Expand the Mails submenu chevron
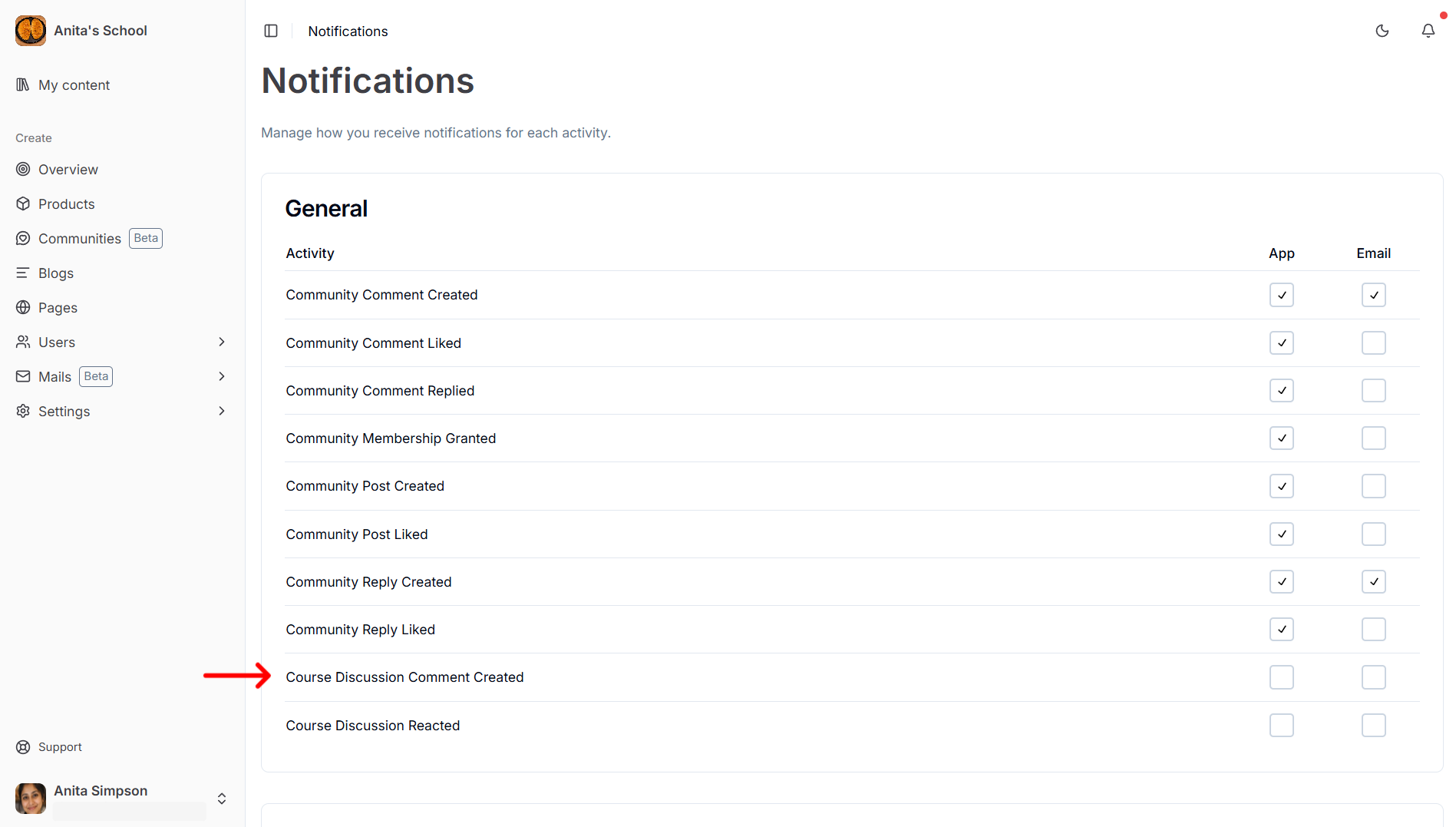 coord(222,376)
